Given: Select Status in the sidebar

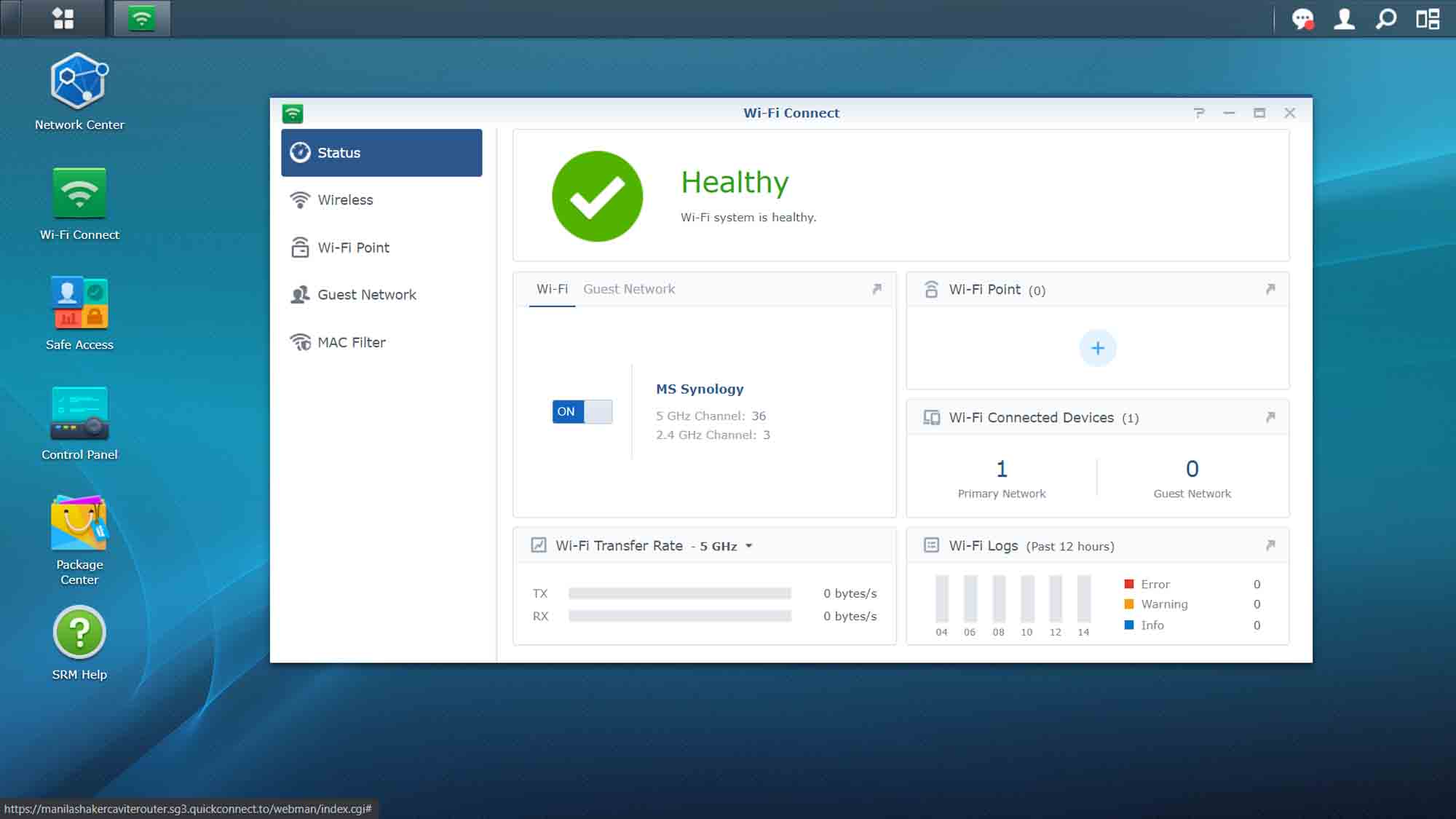Looking at the screenshot, I should pos(381,153).
